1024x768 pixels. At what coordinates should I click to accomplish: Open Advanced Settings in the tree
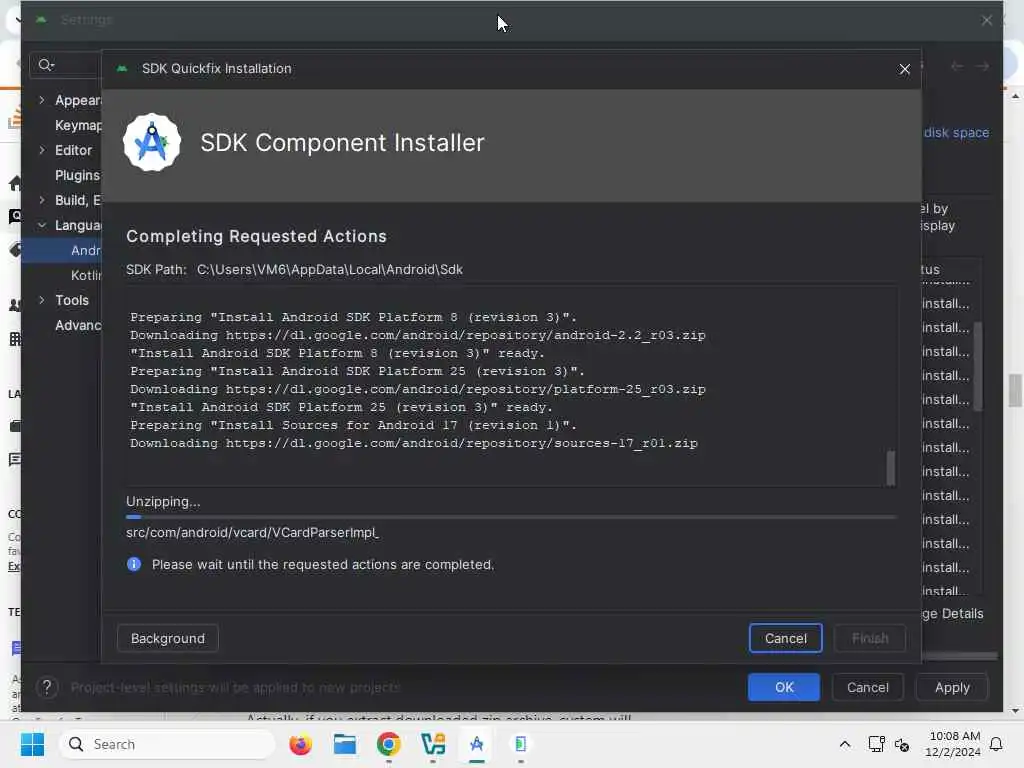point(78,325)
